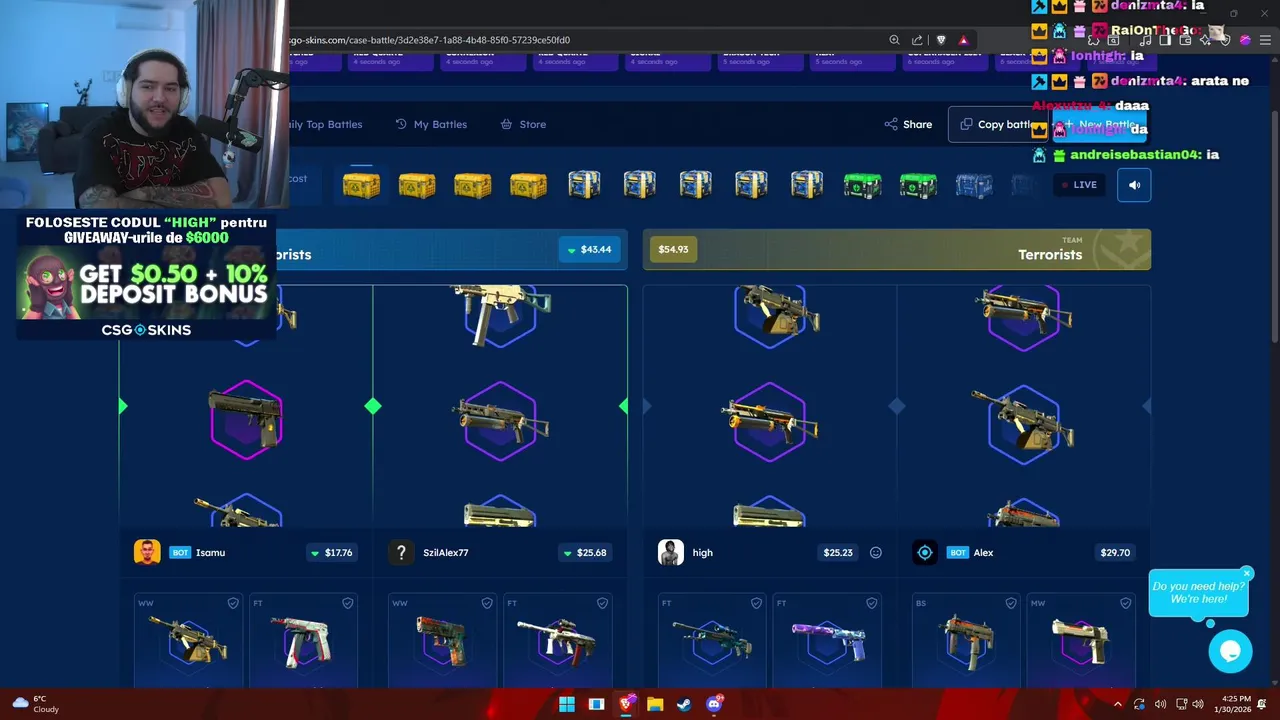Open the Windows Start menu

click(x=567, y=704)
